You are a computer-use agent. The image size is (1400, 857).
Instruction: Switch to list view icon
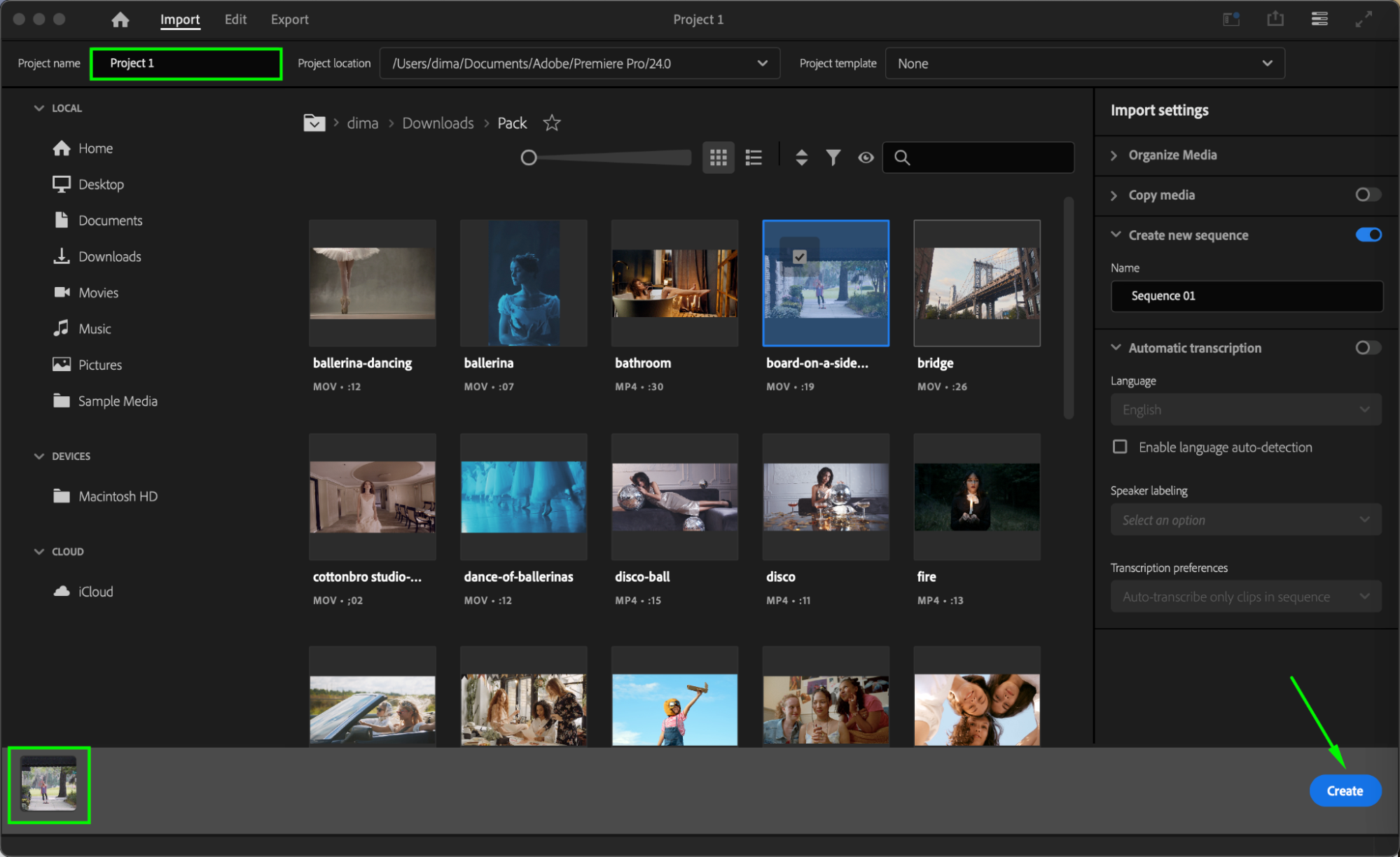pos(754,158)
